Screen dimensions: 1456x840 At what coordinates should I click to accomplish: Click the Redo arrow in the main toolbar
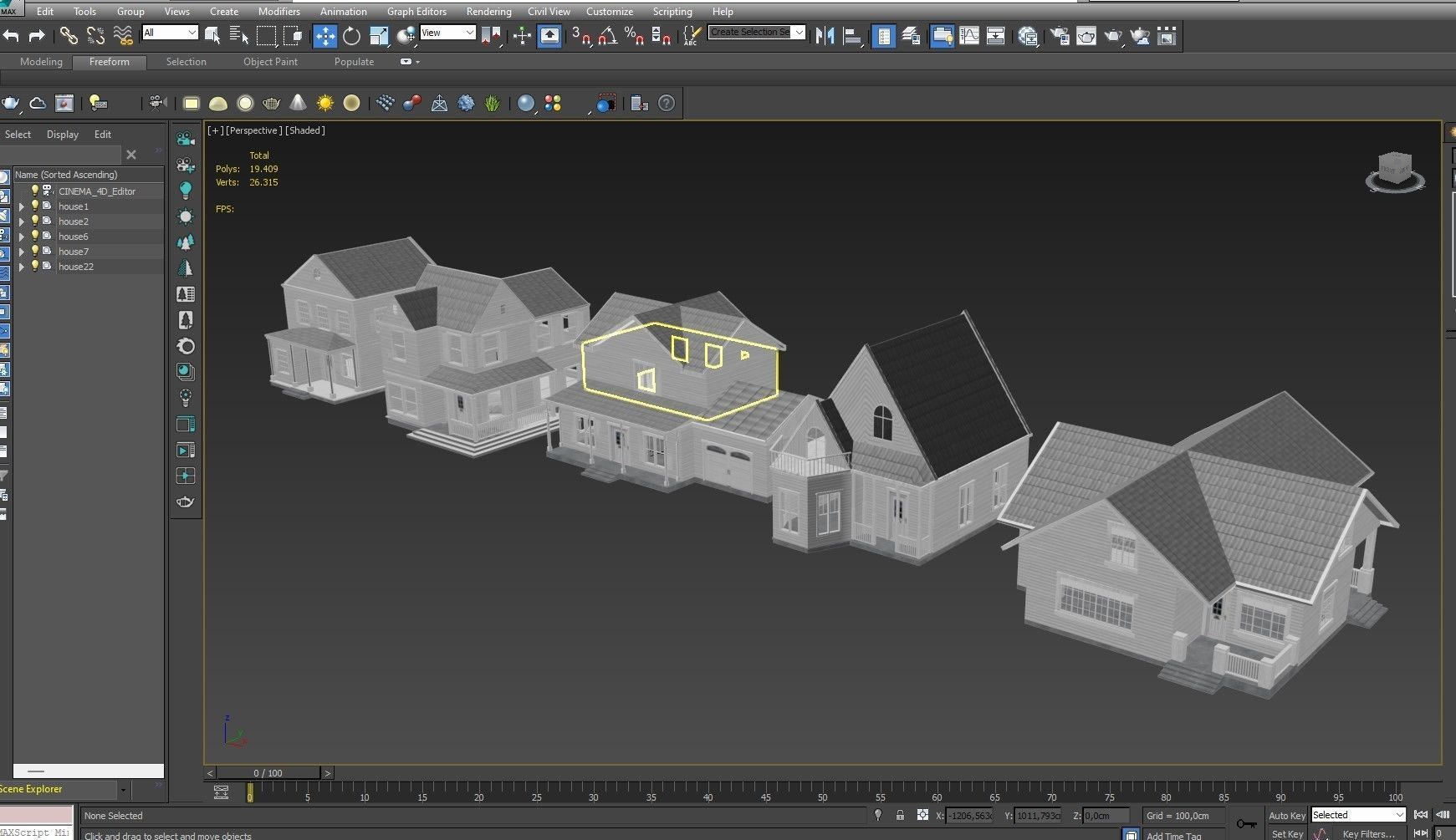click(x=37, y=35)
